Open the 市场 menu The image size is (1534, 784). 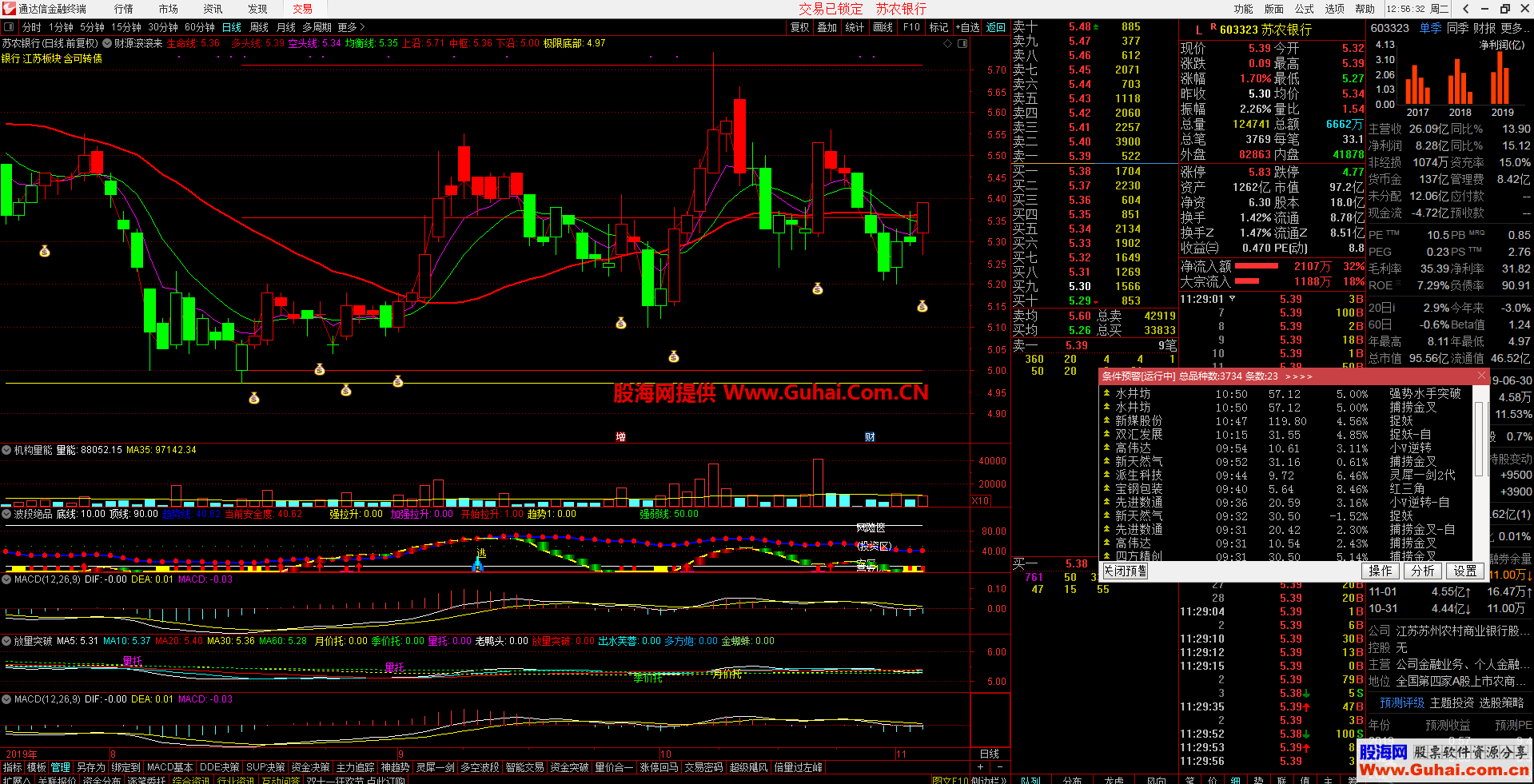(x=169, y=9)
